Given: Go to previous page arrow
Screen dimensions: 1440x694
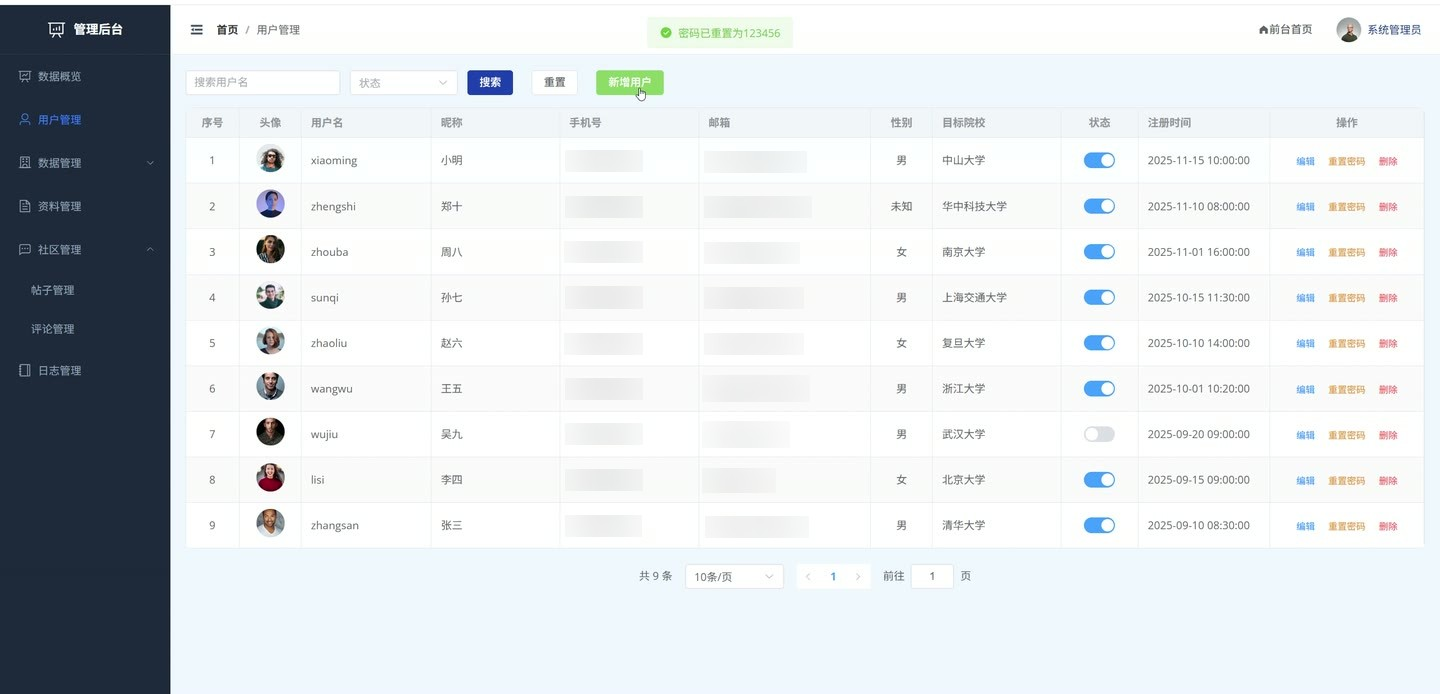Looking at the screenshot, I should coord(808,577).
